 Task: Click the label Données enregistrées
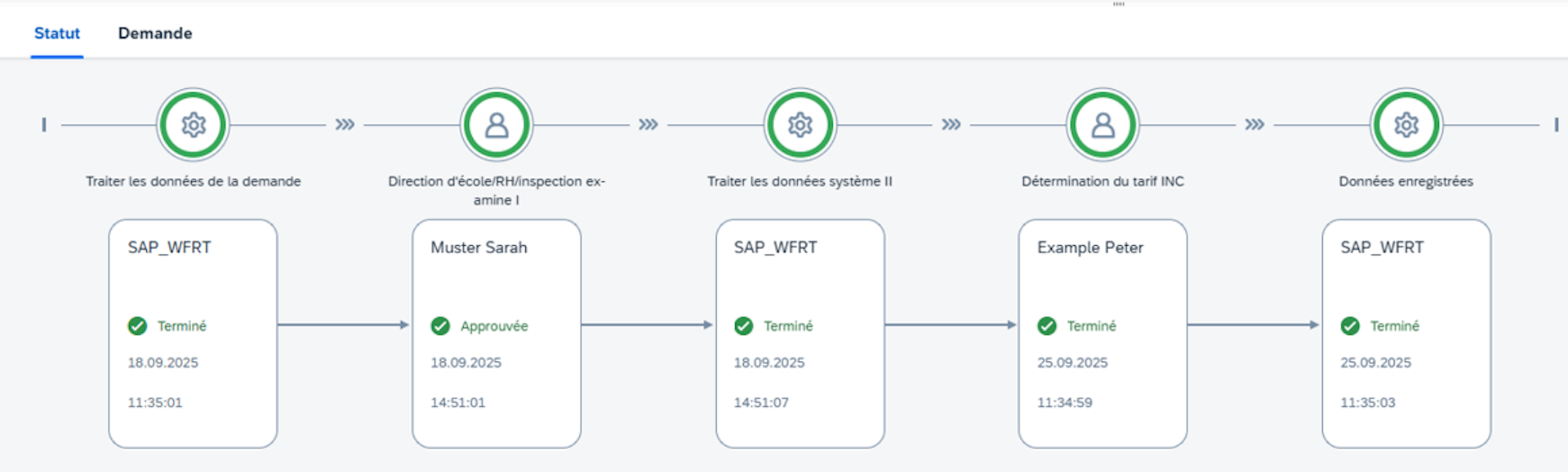coord(1406,181)
